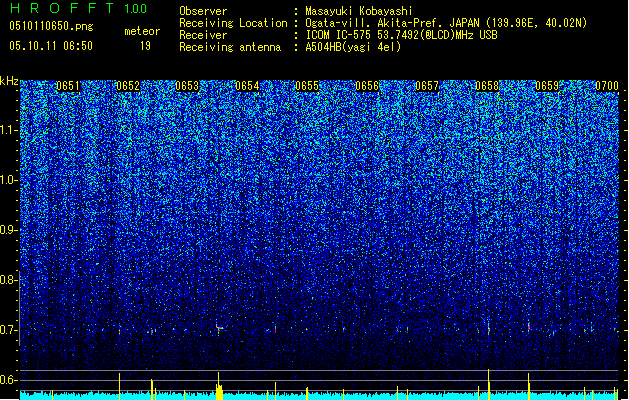Select the version number 1.0.0

click(136, 9)
